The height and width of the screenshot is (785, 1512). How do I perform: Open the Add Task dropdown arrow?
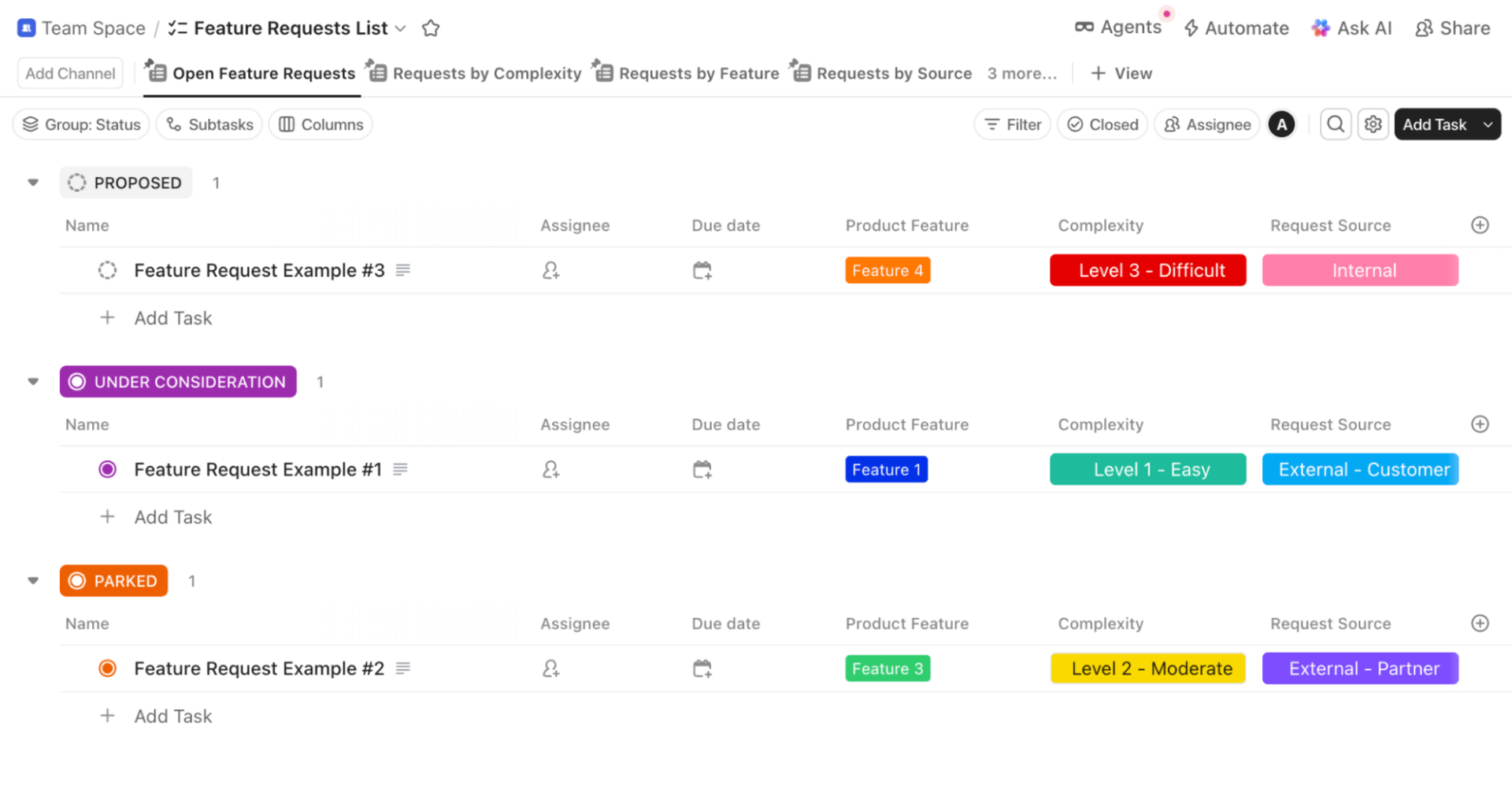[1488, 124]
